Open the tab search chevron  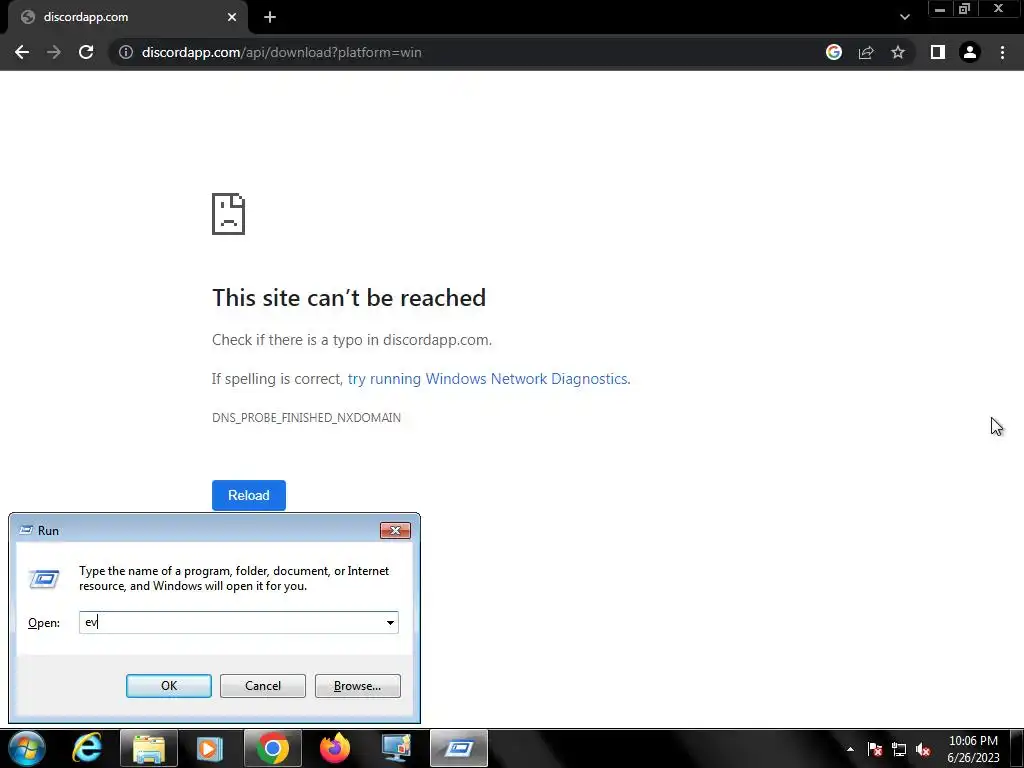point(904,17)
